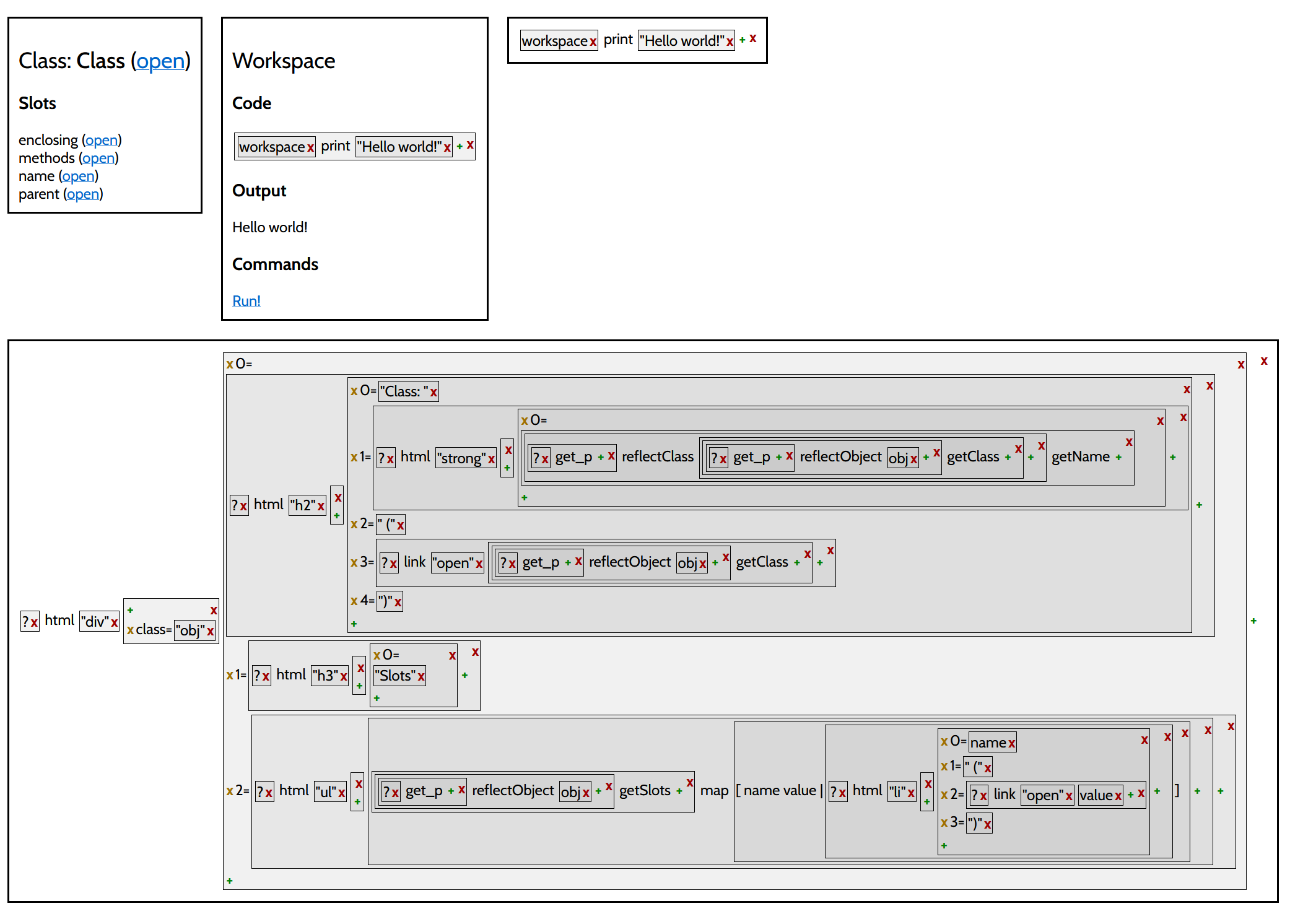
Task: Add item with plus below "Slots" string
Action: coord(377,698)
